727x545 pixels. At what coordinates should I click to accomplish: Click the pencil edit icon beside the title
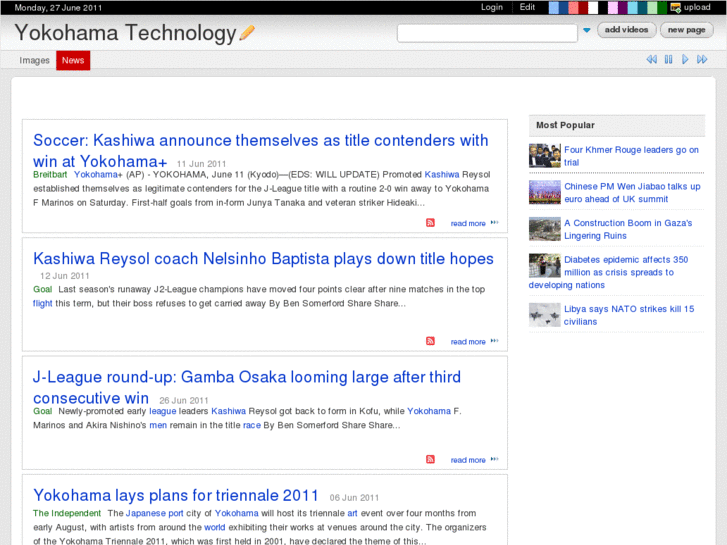[x=247, y=33]
